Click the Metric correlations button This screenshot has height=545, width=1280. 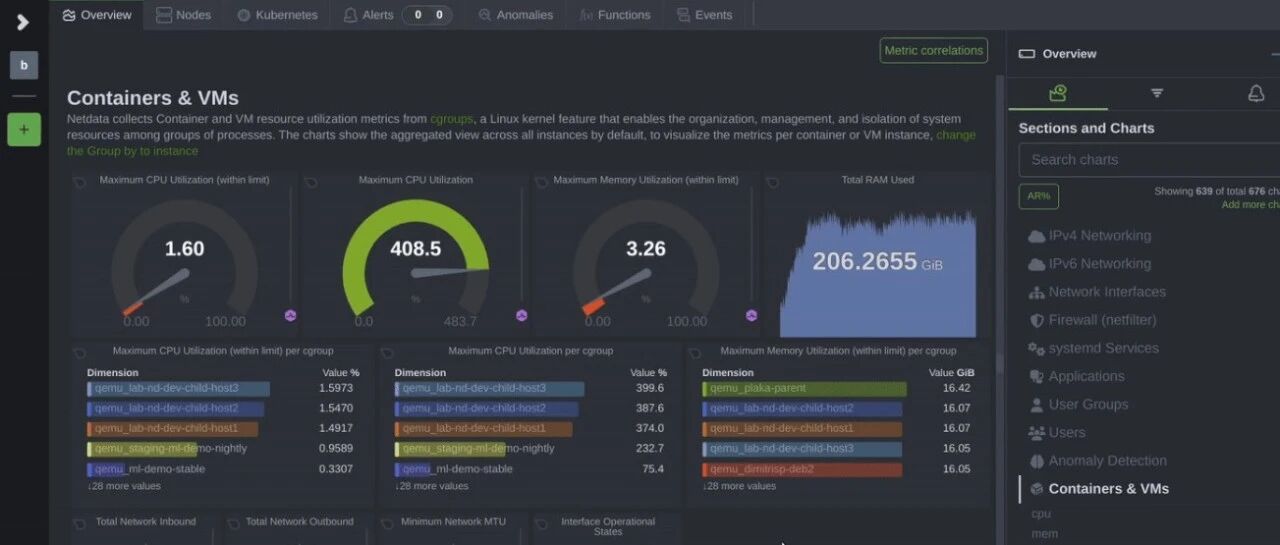coord(933,50)
